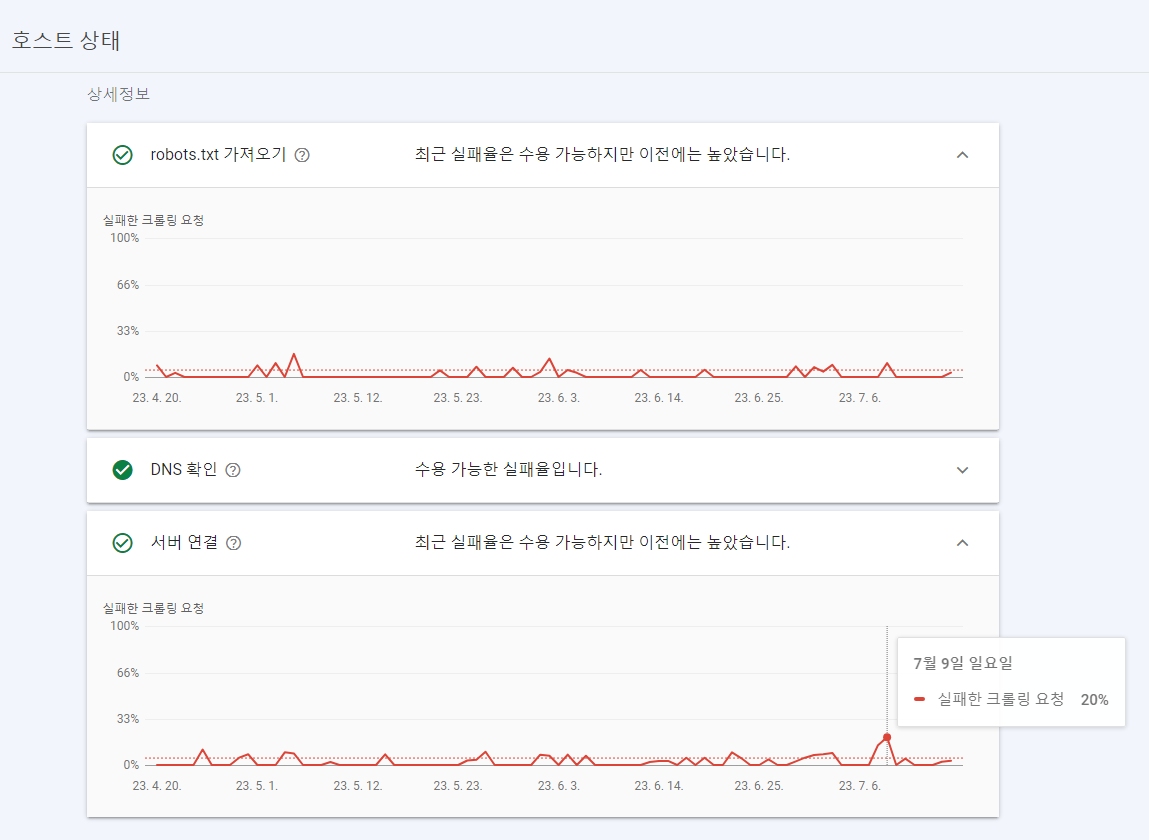The height and width of the screenshot is (840, 1149).
Task: Collapse the 서버 연결 section
Action: [962, 543]
